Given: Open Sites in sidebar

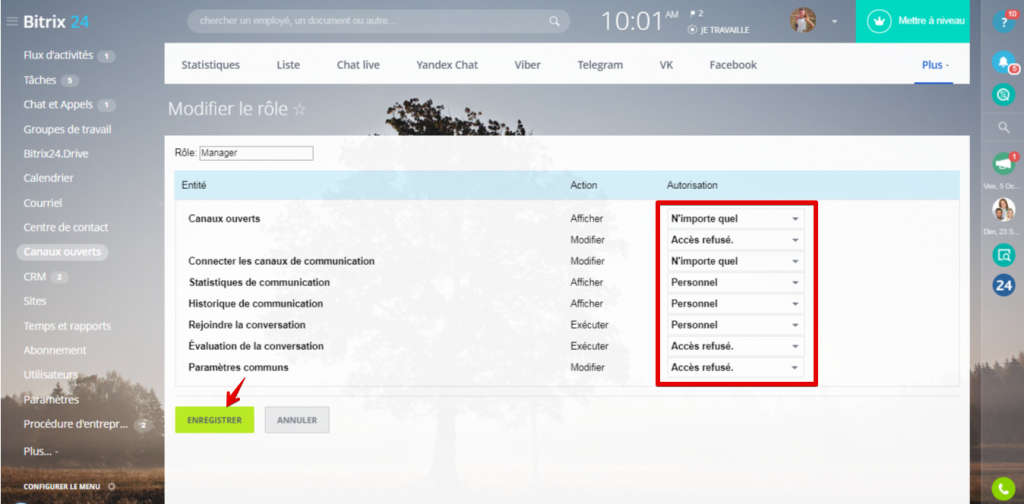Looking at the screenshot, I should [x=35, y=301].
